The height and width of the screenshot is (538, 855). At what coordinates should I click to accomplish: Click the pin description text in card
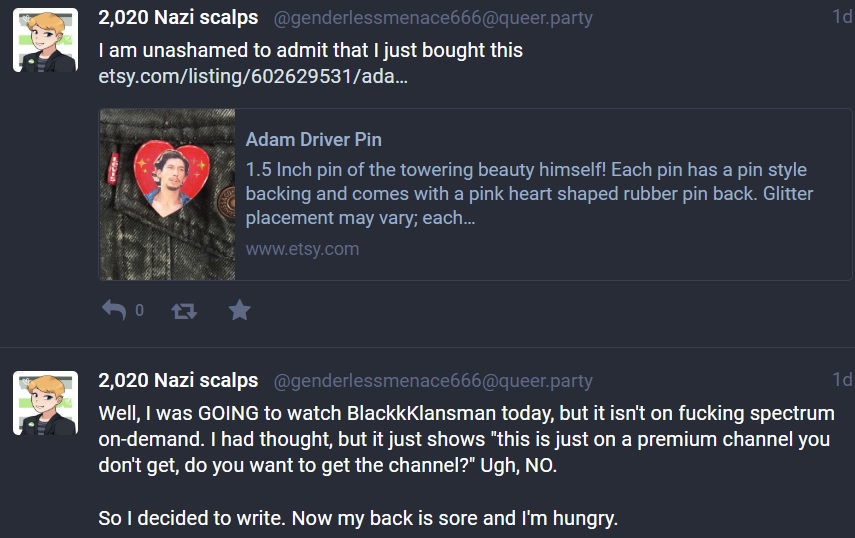[x=529, y=194]
